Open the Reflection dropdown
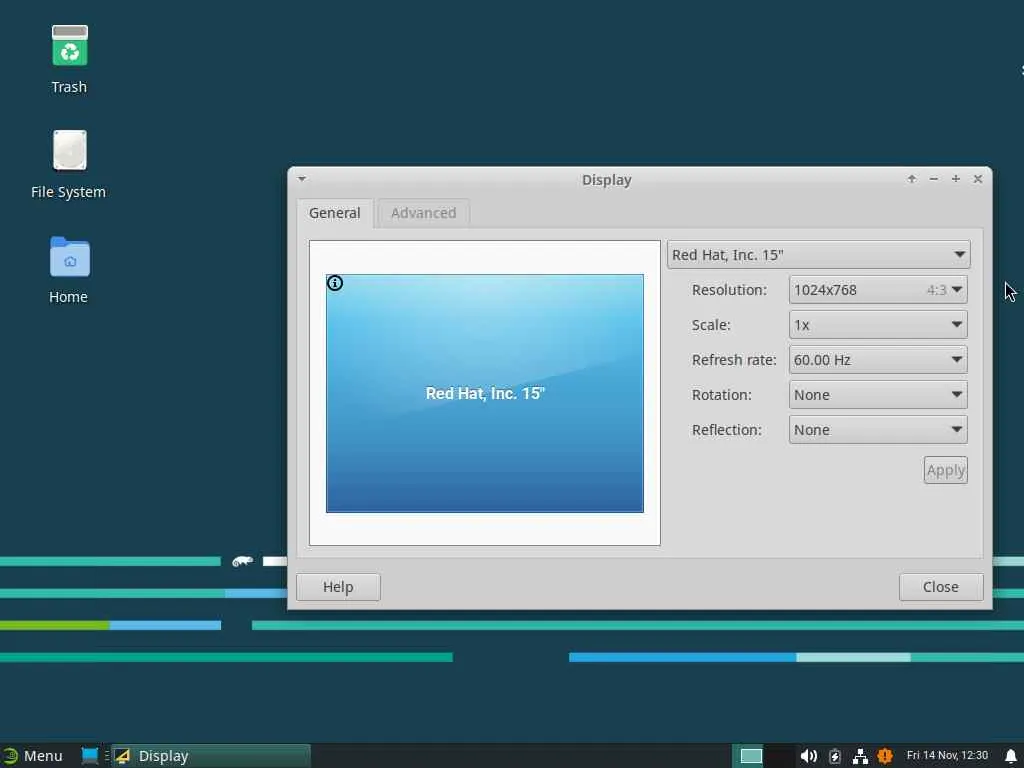1024x768 pixels. tap(878, 430)
